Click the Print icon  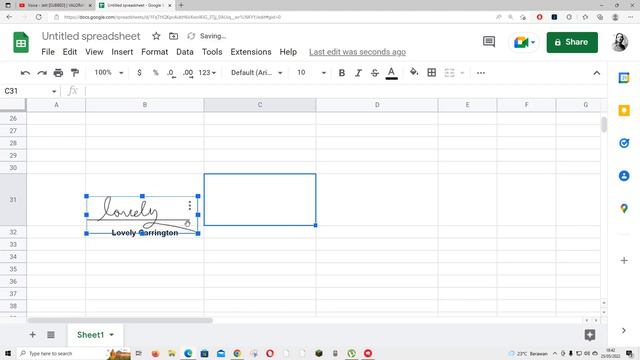click(x=58, y=73)
